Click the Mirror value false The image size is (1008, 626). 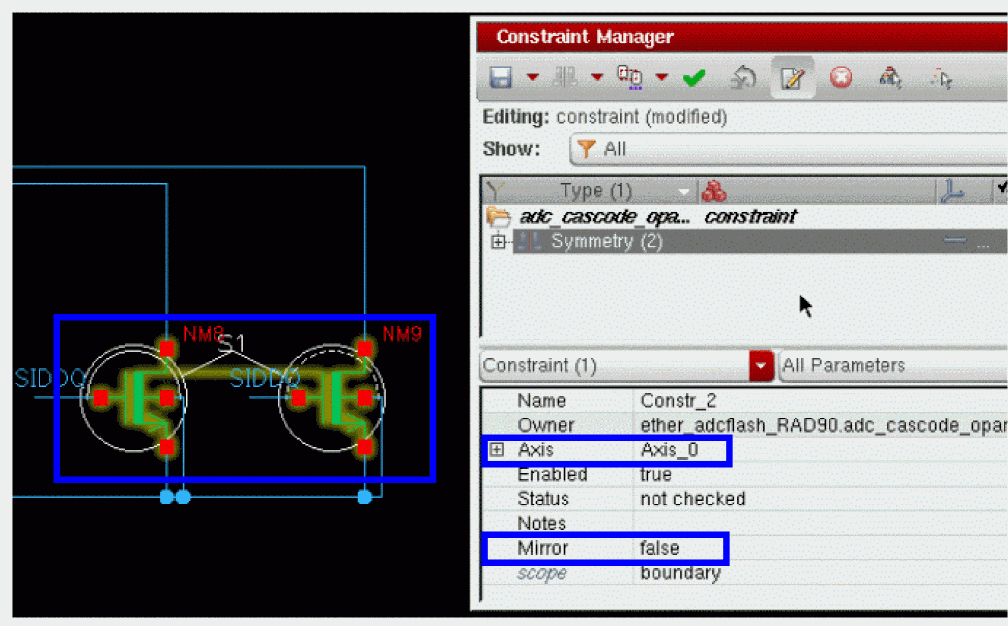tap(659, 548)
